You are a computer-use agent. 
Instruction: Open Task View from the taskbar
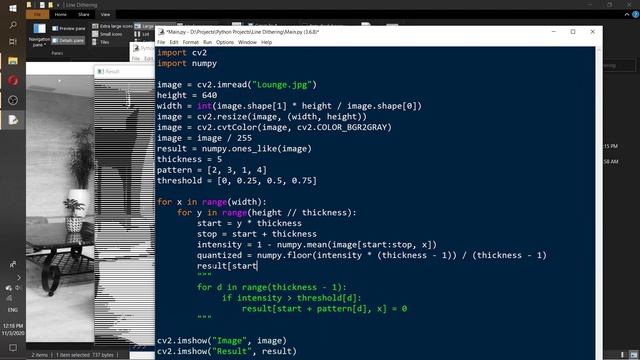(13, 42)
